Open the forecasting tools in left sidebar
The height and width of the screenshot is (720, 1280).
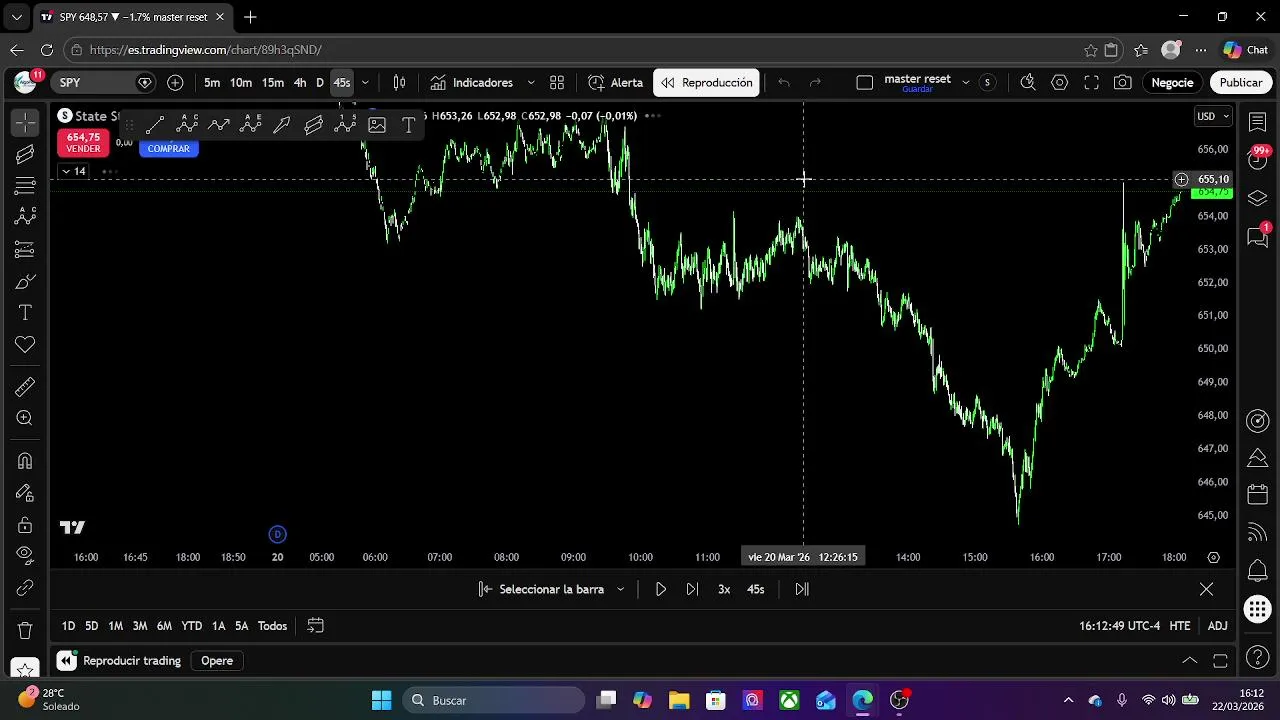pos(25,249)
